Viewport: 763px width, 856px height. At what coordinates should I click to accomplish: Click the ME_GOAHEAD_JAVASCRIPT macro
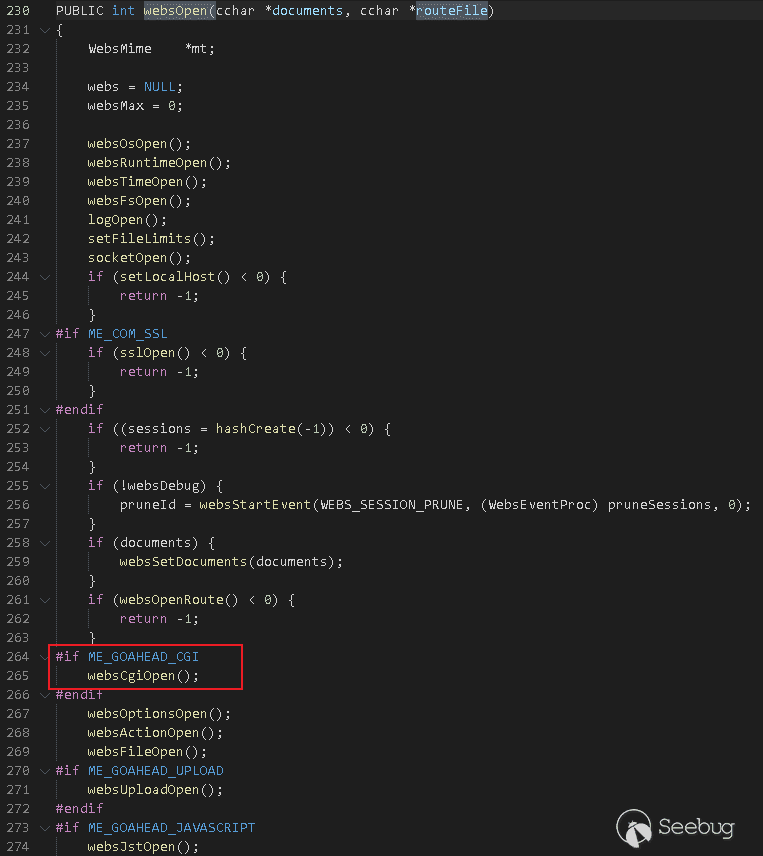tap(171, 828)
